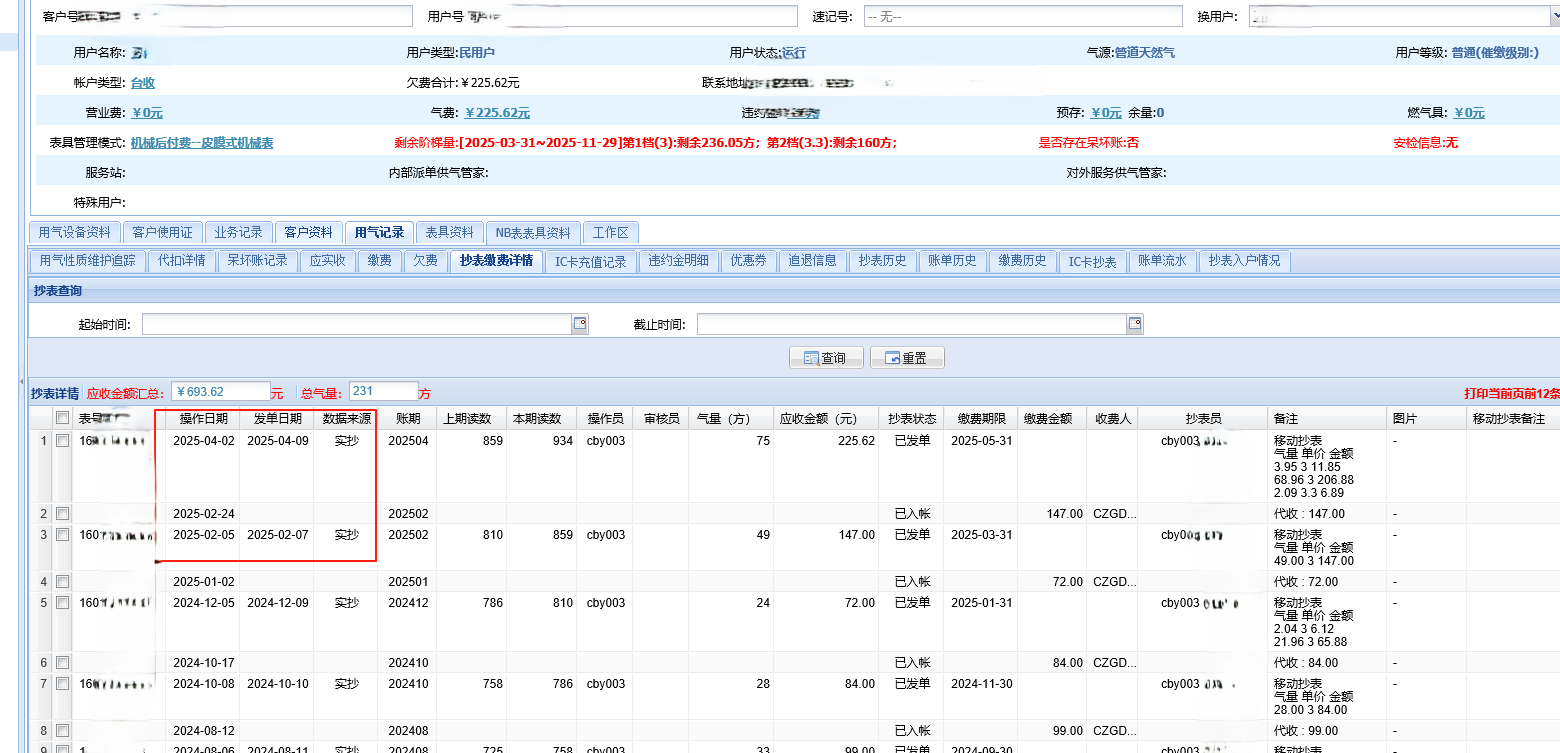Click the 台收 account type link
Screen dimensions: 1560x753
[143, 83]
